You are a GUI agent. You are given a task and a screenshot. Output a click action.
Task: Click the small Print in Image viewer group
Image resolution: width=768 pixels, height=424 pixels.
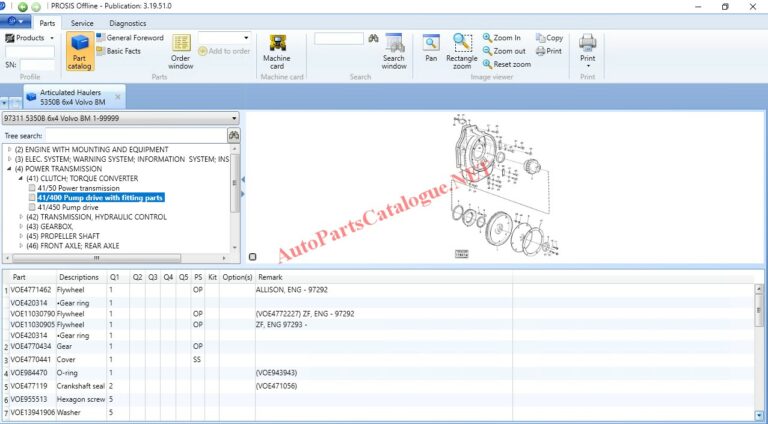(549, 51)
